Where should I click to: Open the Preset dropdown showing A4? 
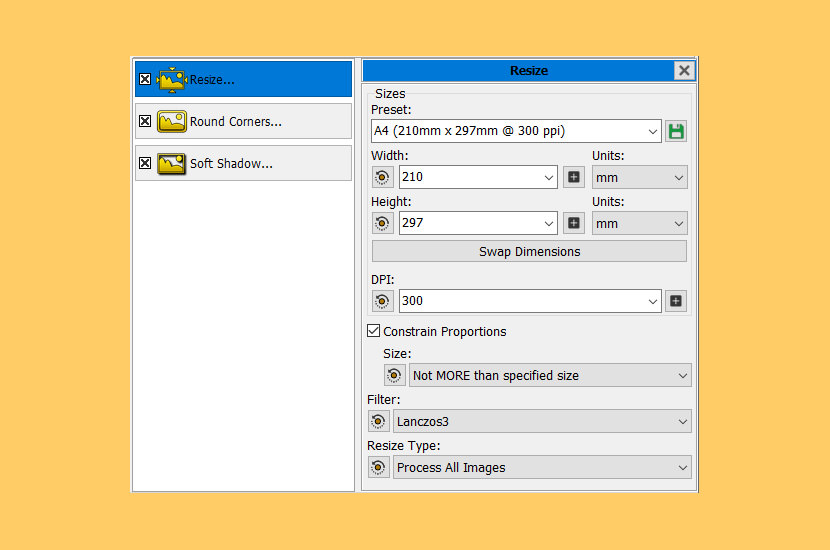[x=516, y=131]
